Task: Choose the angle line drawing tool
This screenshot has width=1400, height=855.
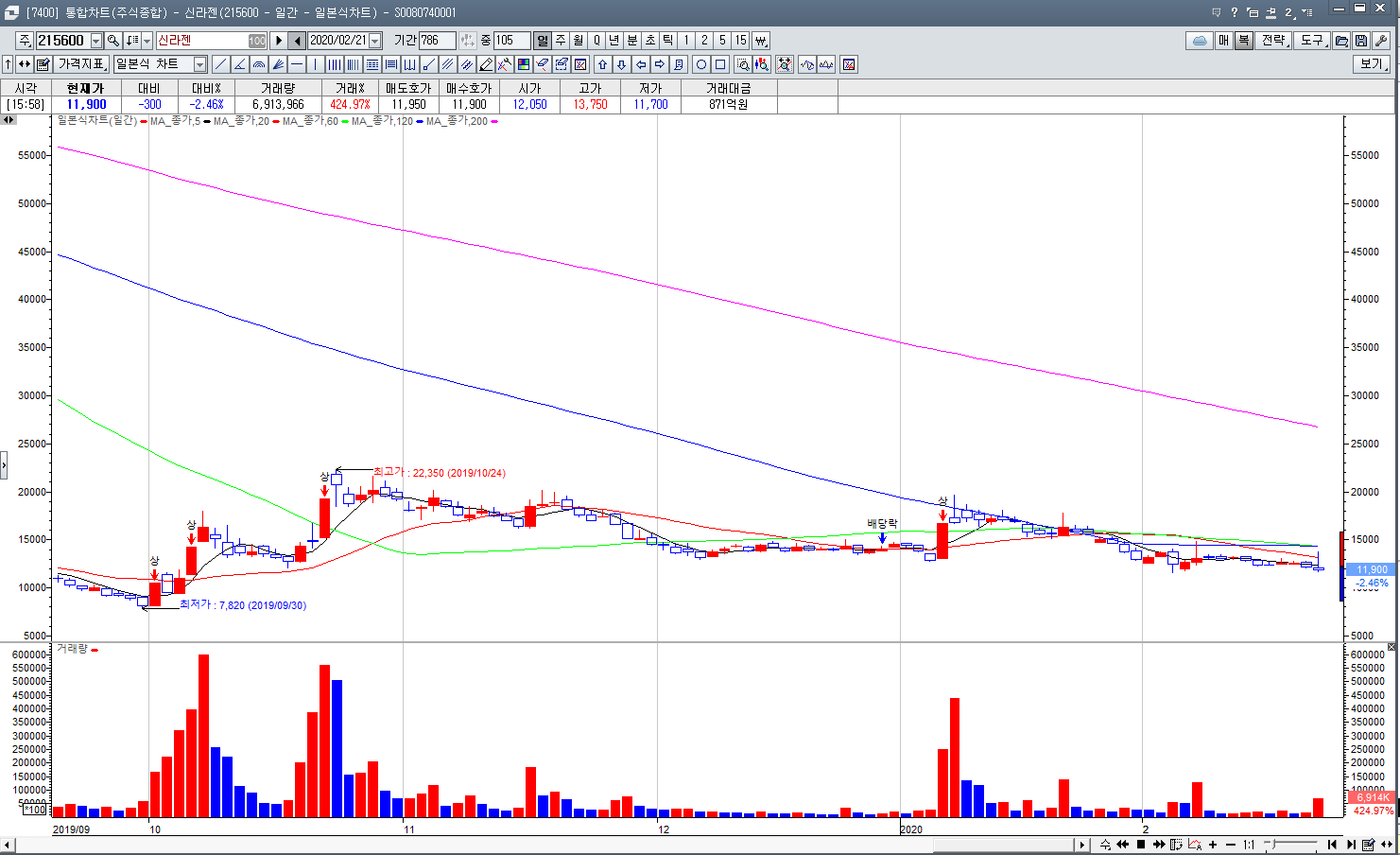Action: [239, 64]
